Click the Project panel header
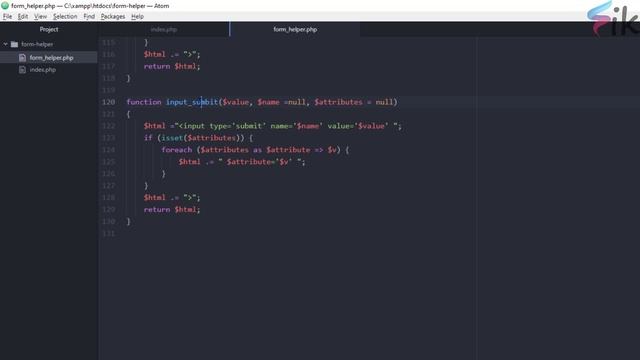The width and height of the screenshot is (640, 360). click(49, 29)
